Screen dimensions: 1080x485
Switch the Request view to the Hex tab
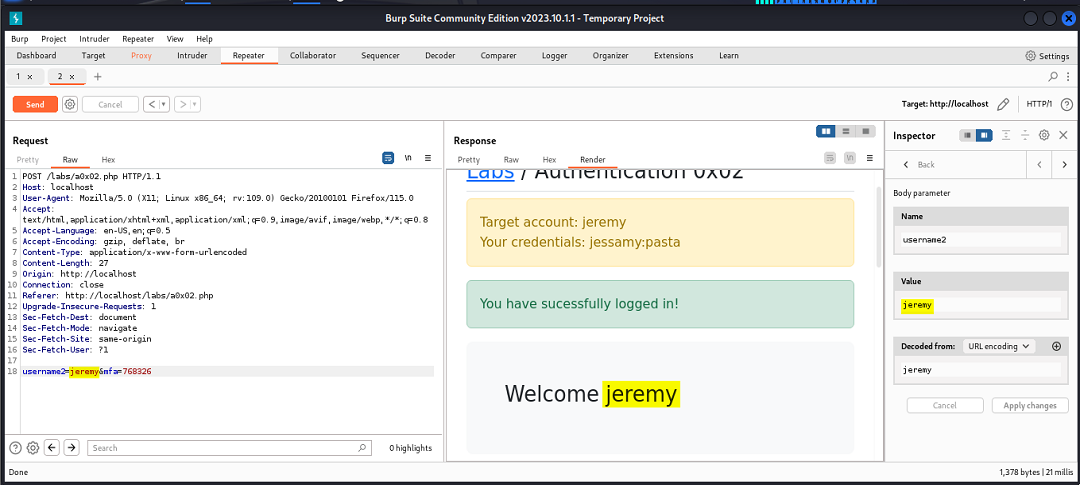[108, 159]
